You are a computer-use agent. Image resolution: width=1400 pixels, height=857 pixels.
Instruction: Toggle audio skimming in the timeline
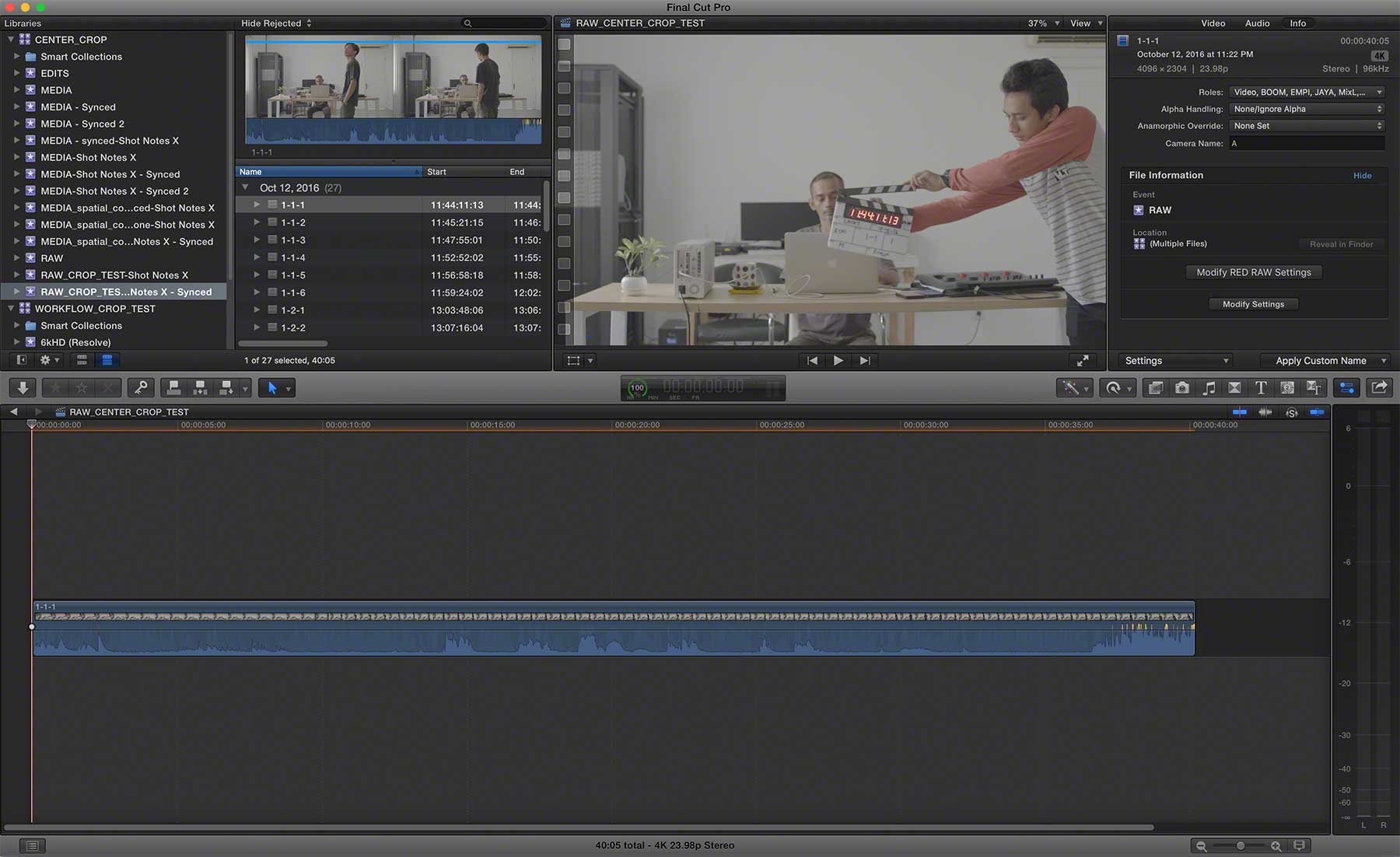[1265, 412]
